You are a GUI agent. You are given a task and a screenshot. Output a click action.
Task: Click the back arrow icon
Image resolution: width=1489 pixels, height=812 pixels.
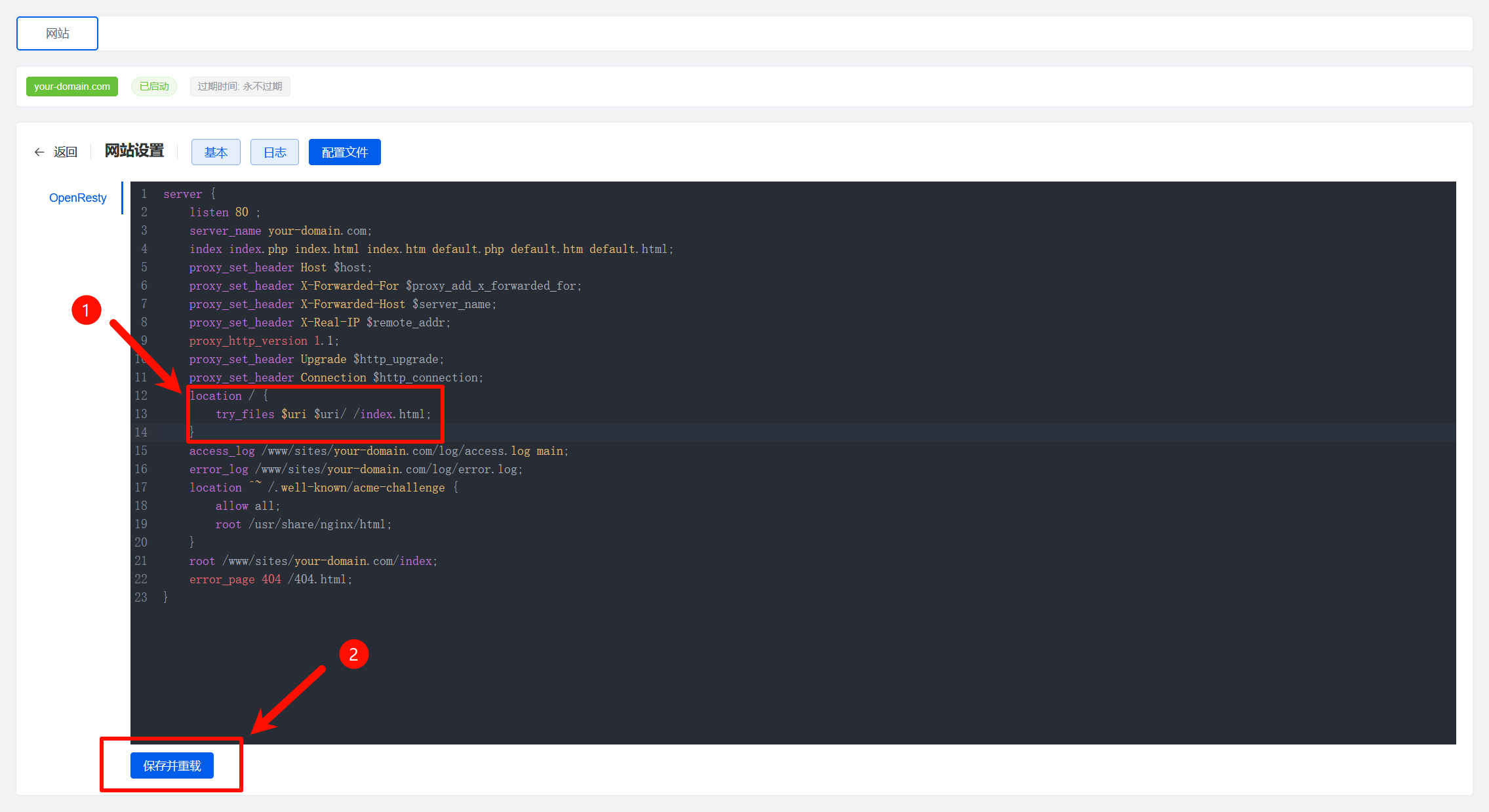pos(39,152)
